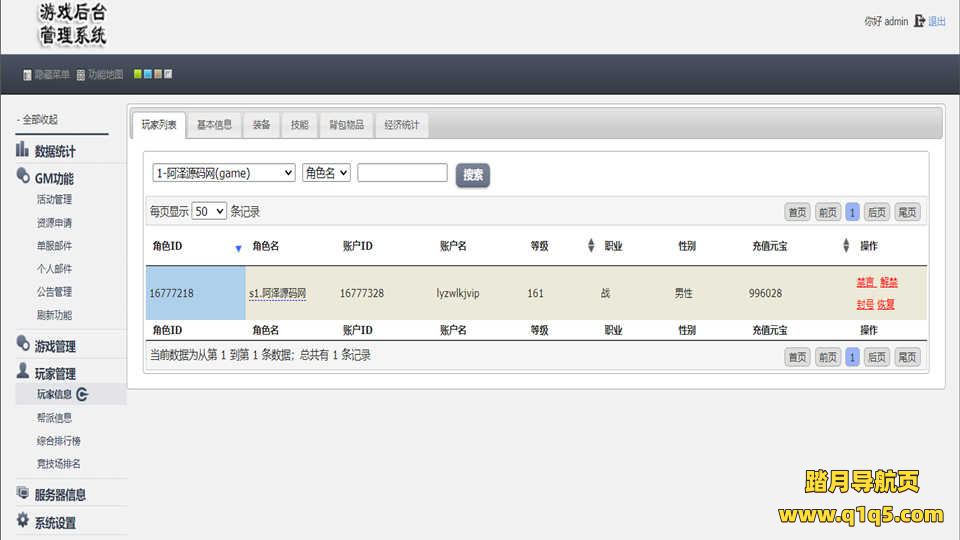Click the 退出 logout icon
This screenshot has width=960, height=540.
pyautogui.click(x=920, y=21)
